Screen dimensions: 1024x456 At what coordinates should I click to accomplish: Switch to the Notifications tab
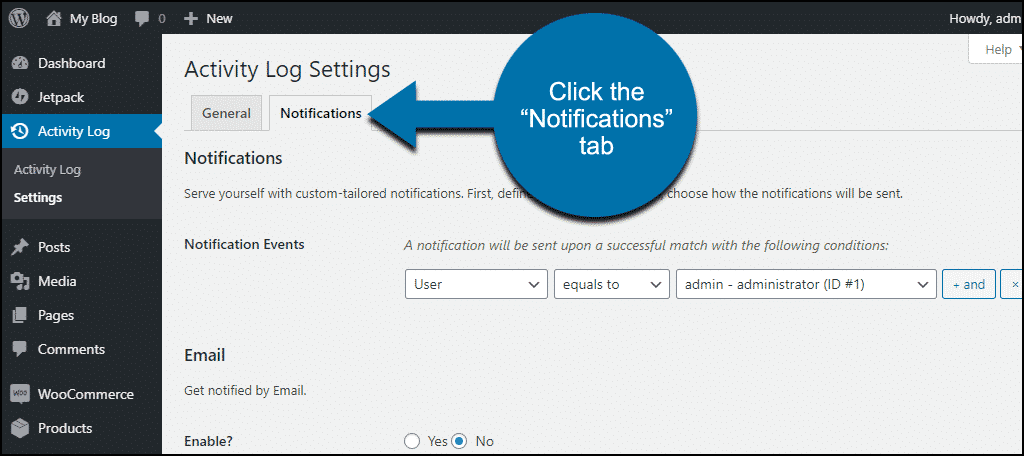click(321, 113)
